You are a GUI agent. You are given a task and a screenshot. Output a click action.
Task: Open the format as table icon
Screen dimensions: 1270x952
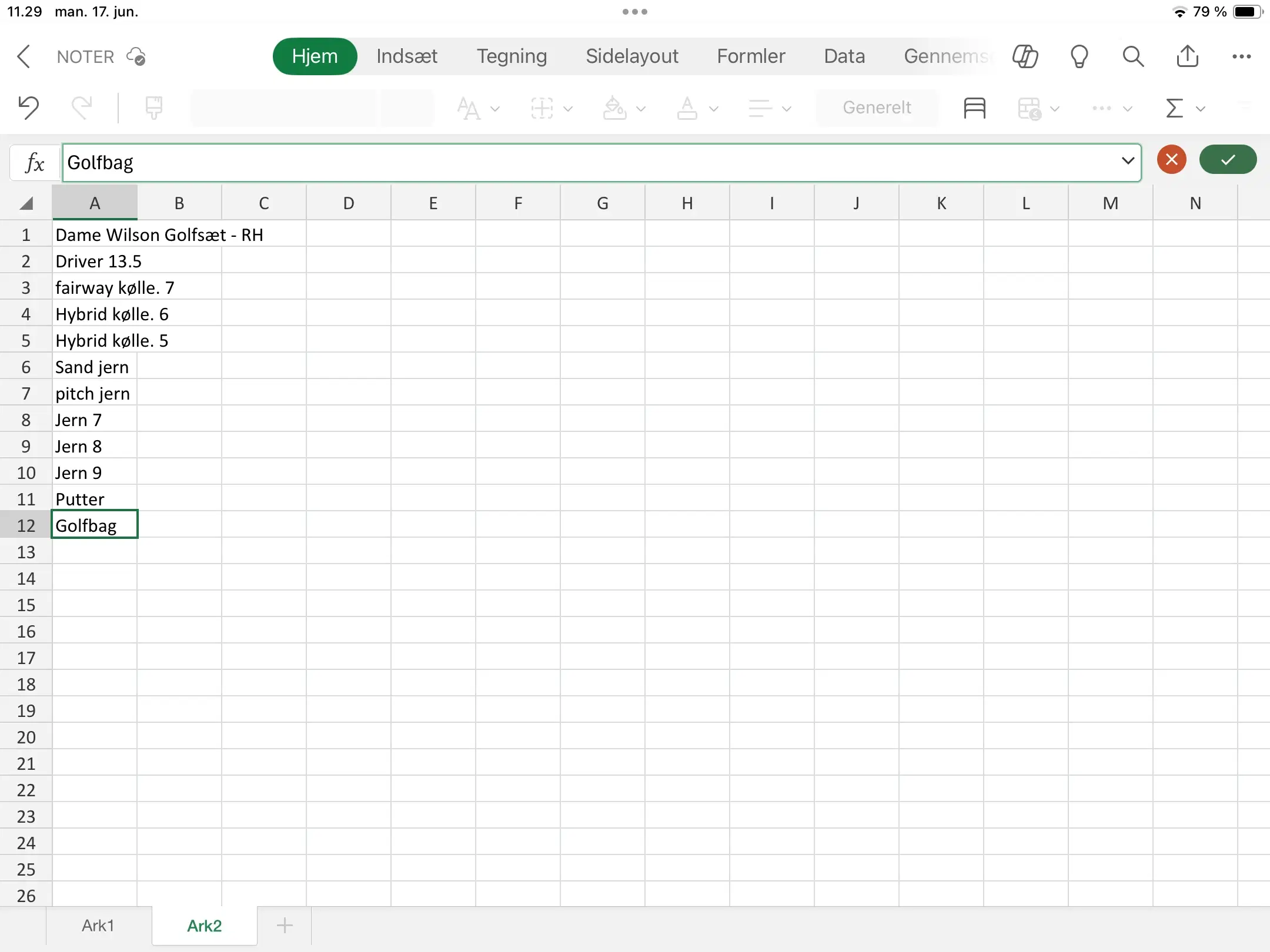1030,108
